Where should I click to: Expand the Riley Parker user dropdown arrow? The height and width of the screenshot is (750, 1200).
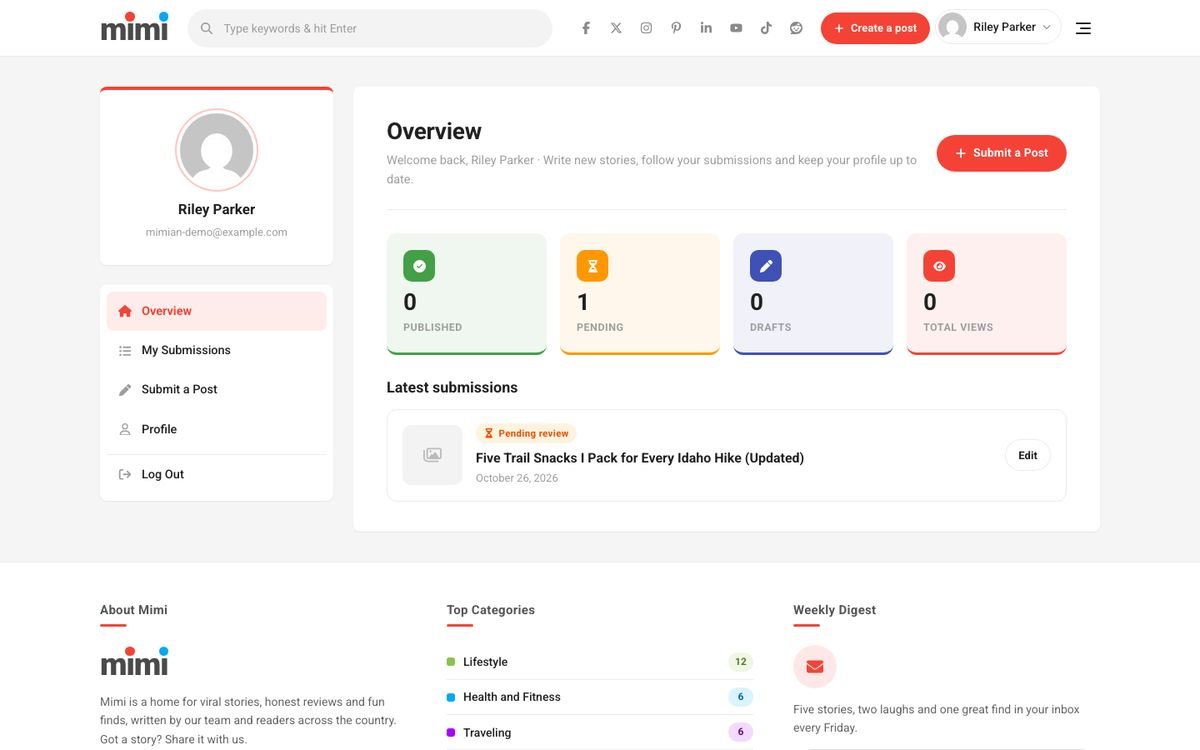tap(1047, 27)
